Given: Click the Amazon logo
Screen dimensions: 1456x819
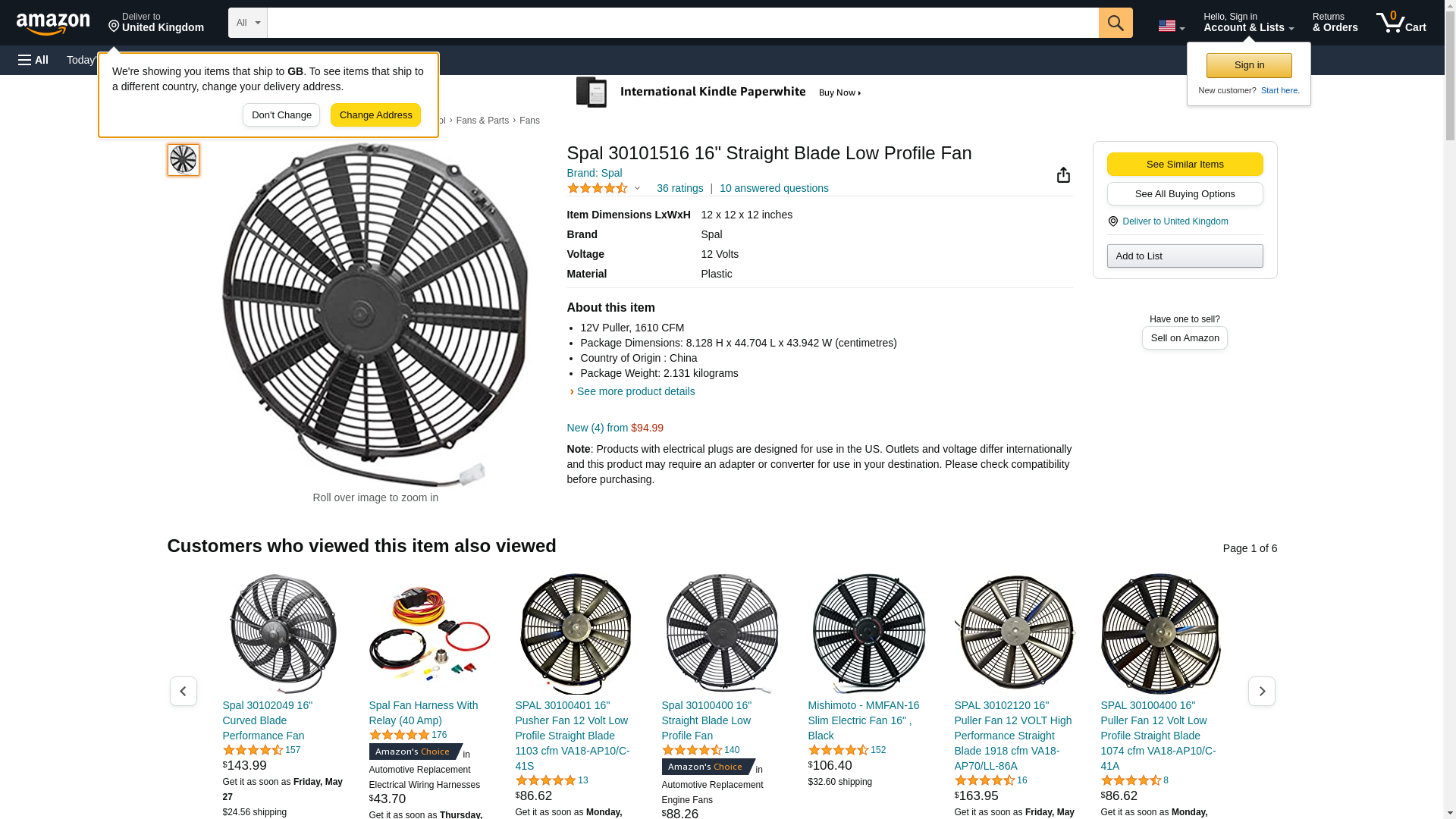Looking at the screenshot, I should (x=53, y=24).
